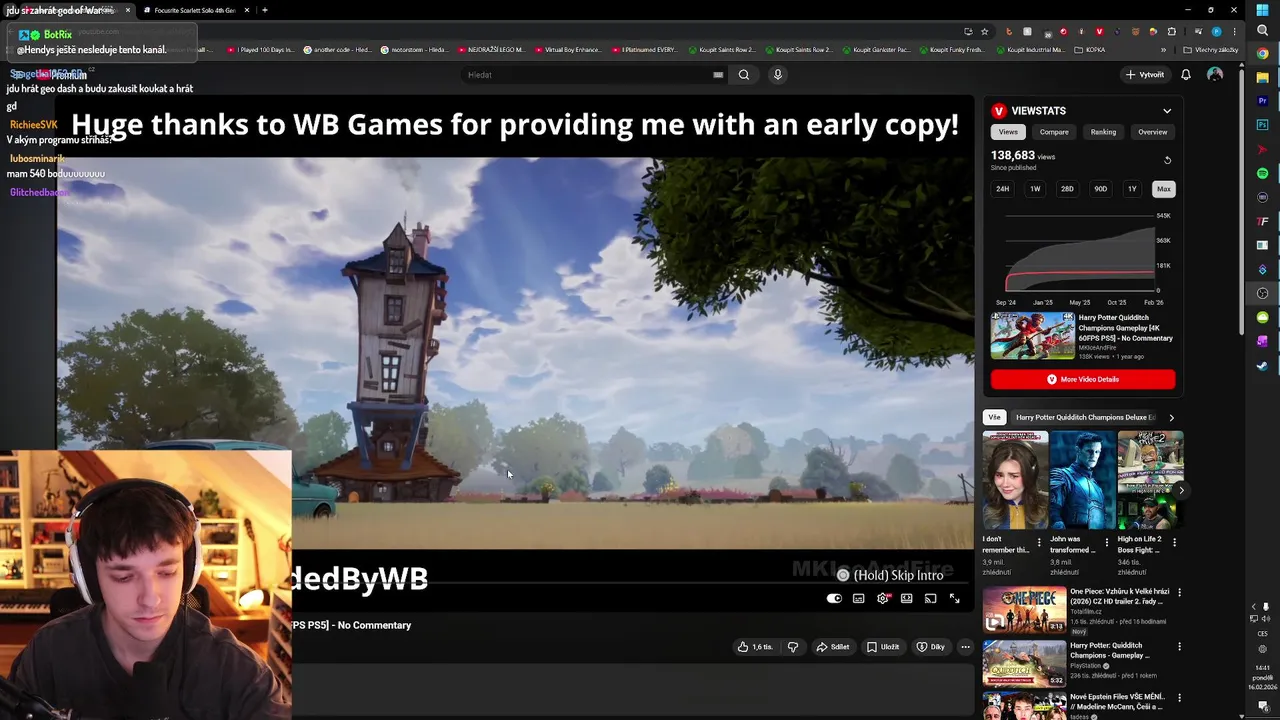
Task: Expand hidden bookmarks with the double chevron
Action: point(1163,50)
